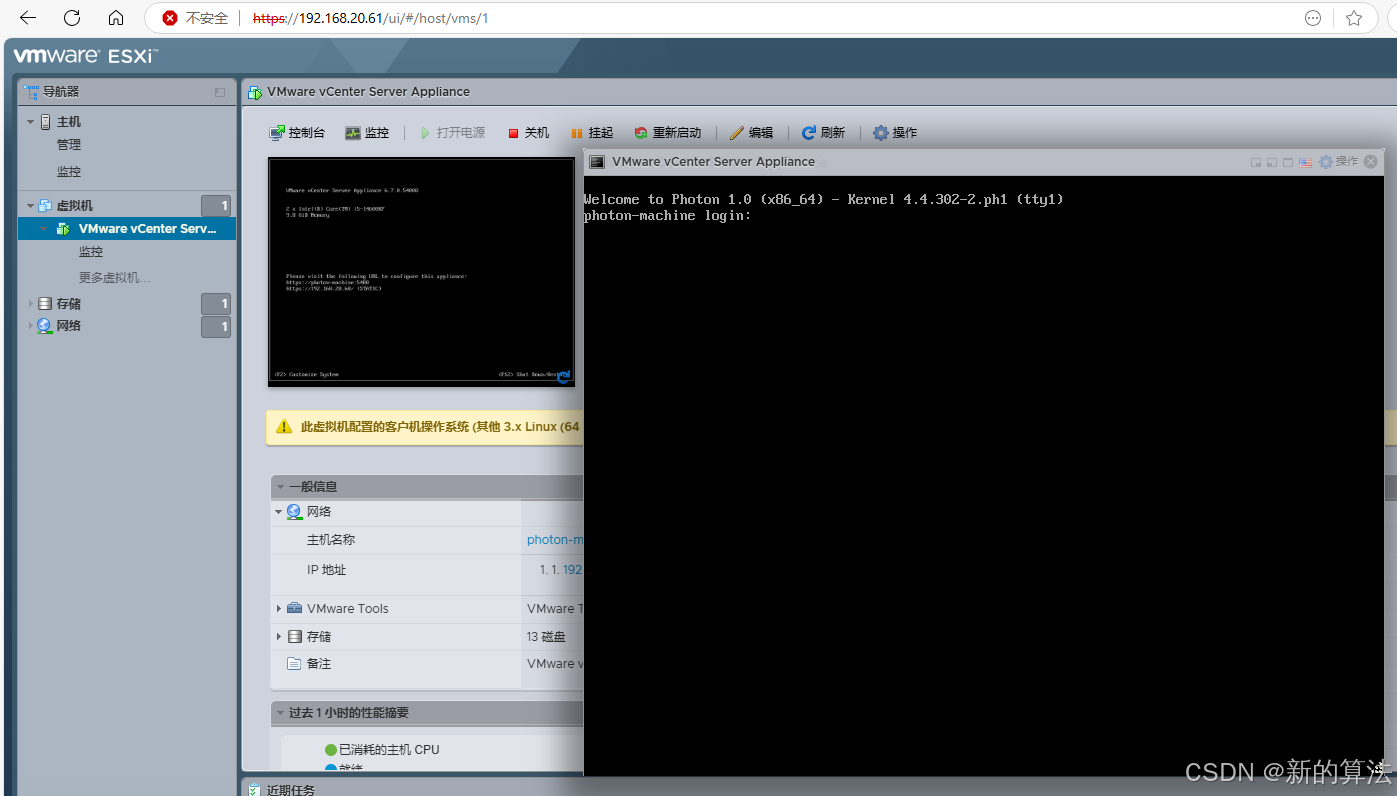Toggle the 已消耗的主机 CPU legend item

point(382,750)
